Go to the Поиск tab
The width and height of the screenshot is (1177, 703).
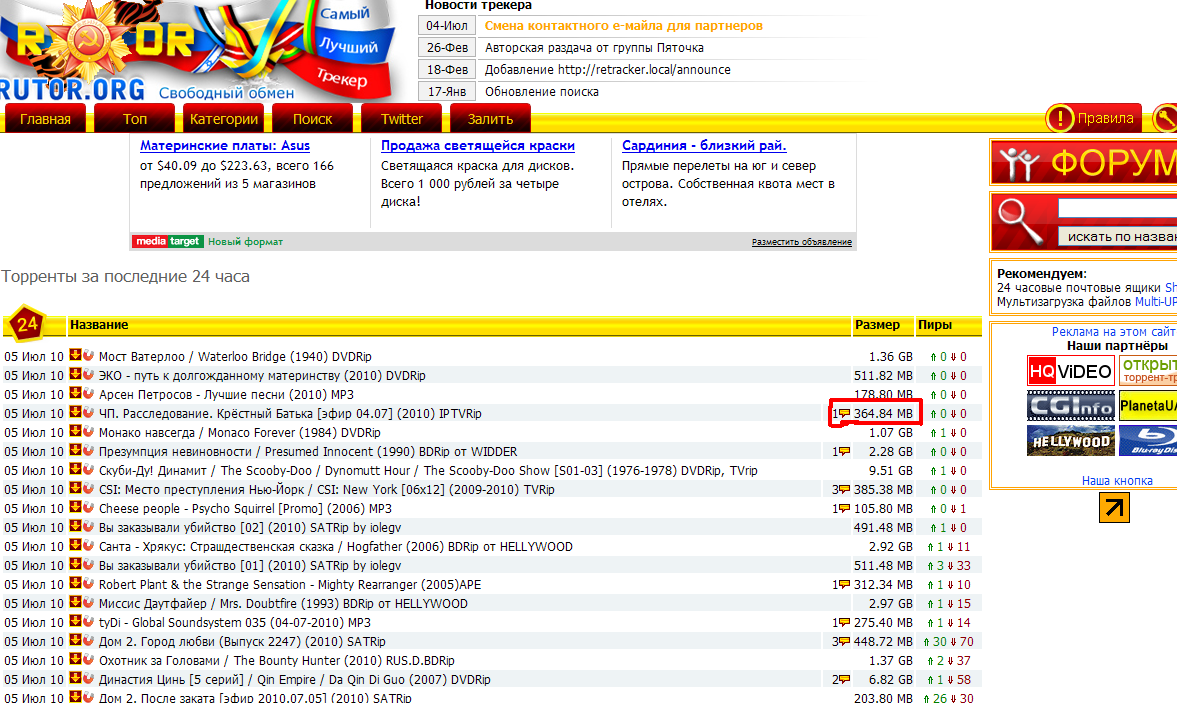pyautogui.click(x=313, y=119)
